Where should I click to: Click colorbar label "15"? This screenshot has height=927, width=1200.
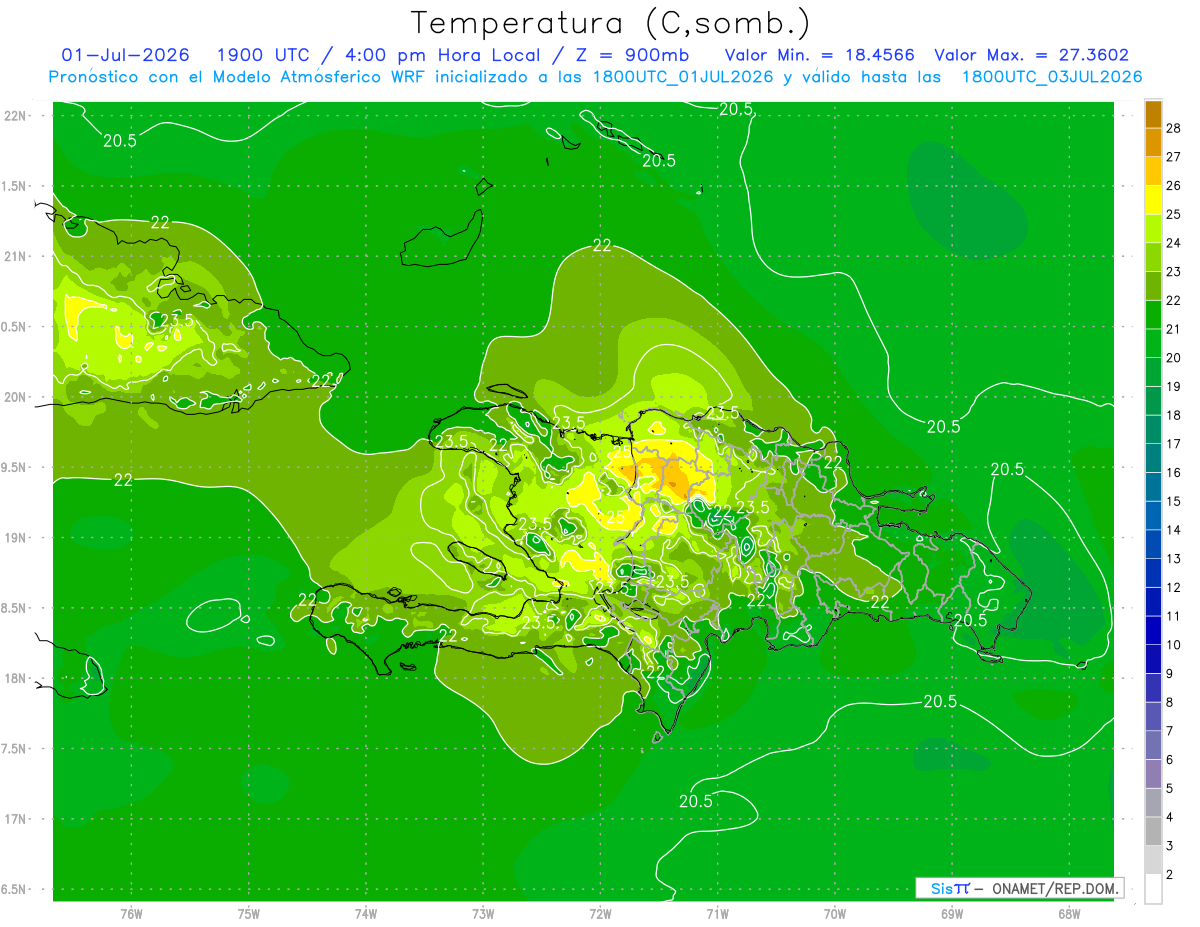(1174, 501)
